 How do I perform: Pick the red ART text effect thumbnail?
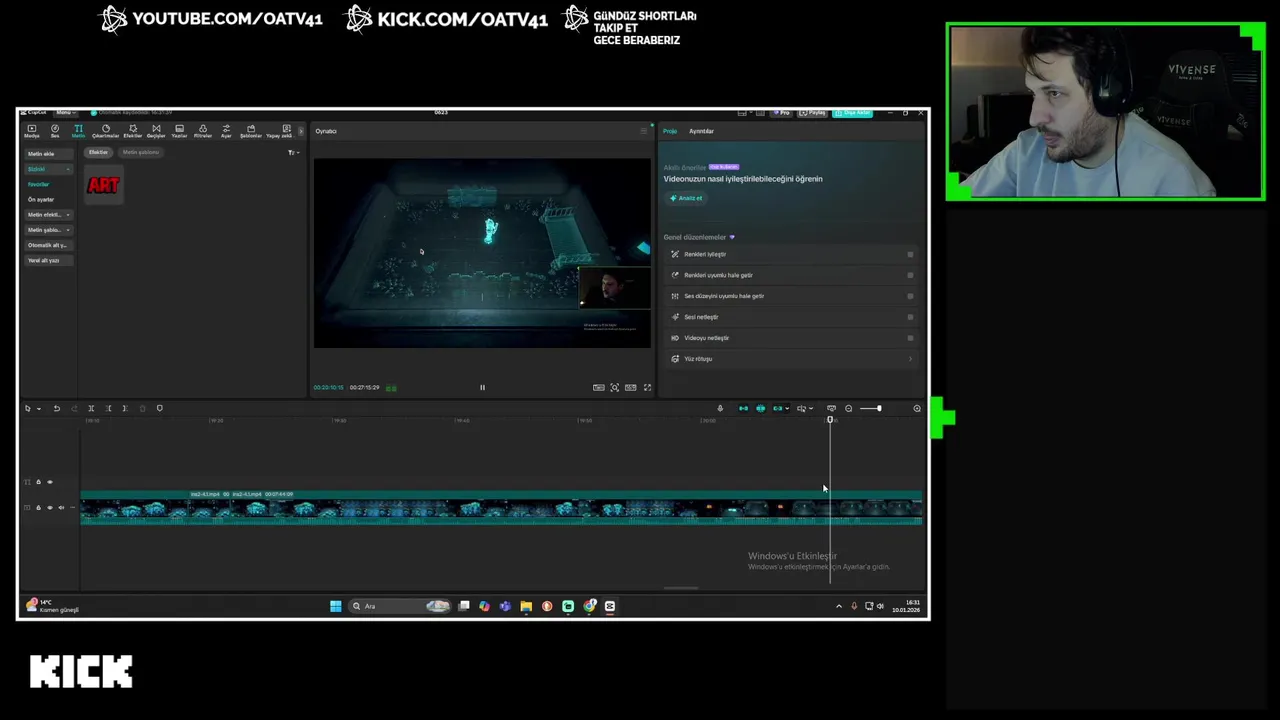[103, 186]
